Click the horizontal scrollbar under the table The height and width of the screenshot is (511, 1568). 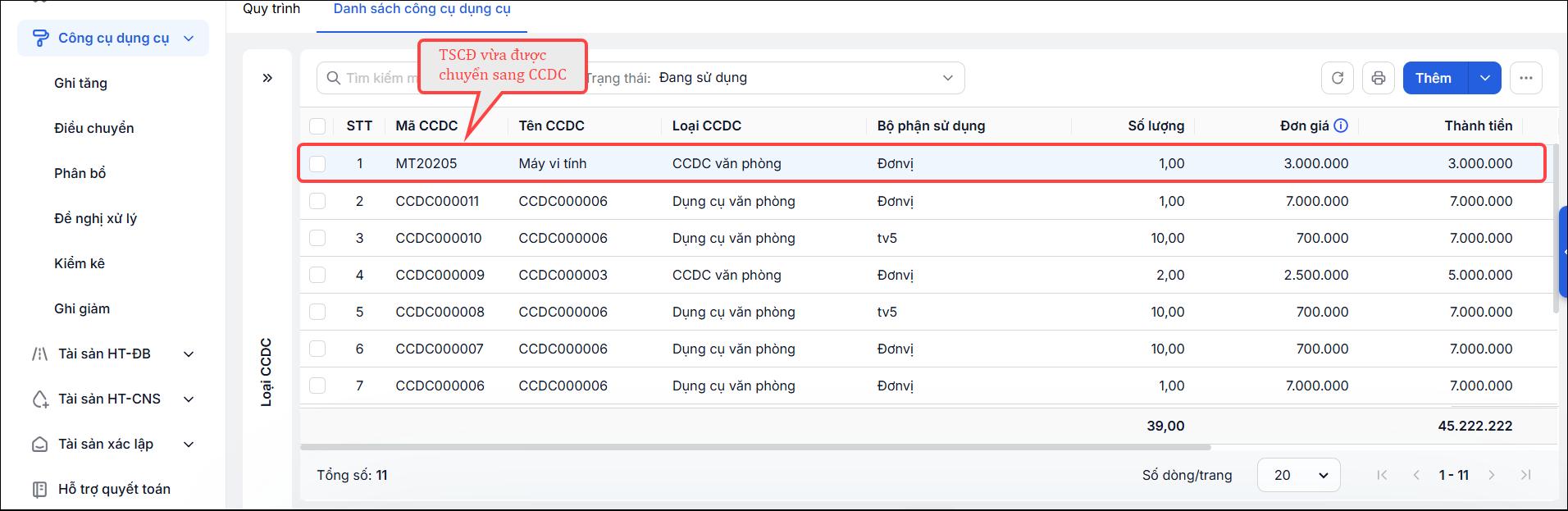click(755, 447)
